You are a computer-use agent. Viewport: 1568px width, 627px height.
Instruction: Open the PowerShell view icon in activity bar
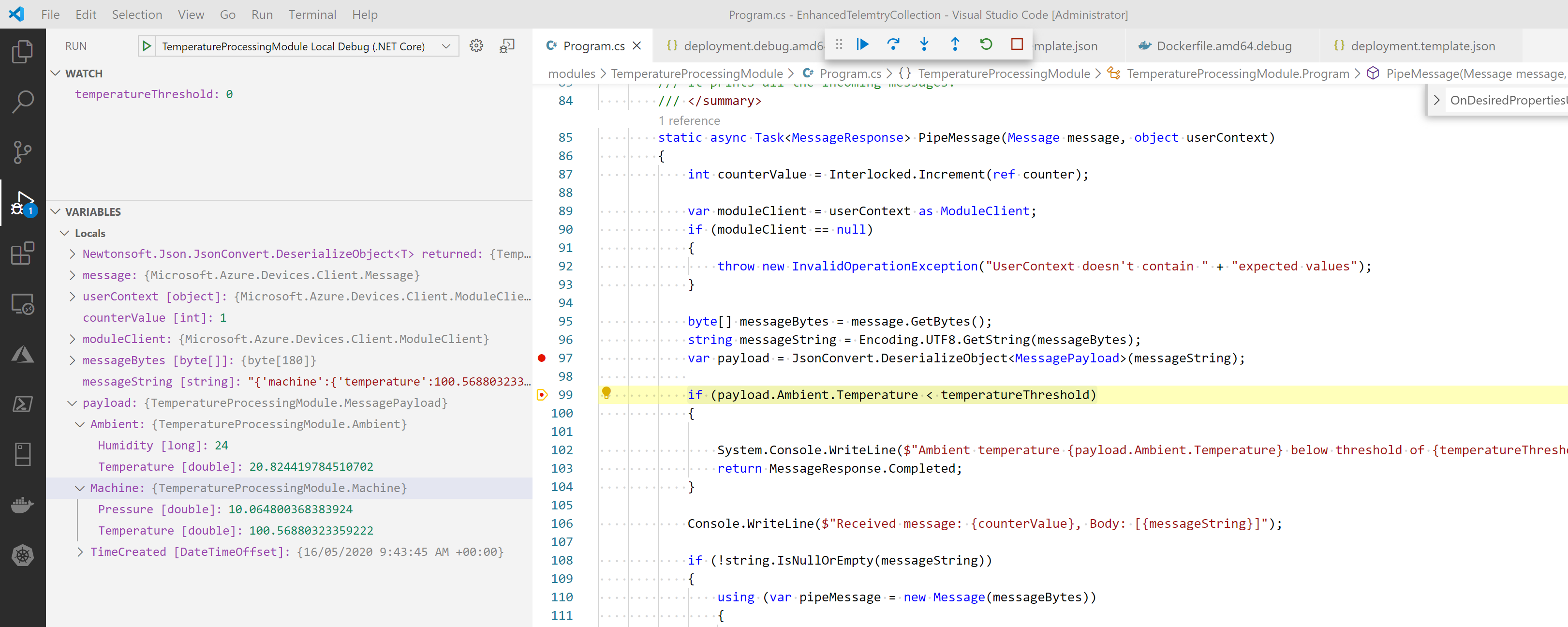23,404
